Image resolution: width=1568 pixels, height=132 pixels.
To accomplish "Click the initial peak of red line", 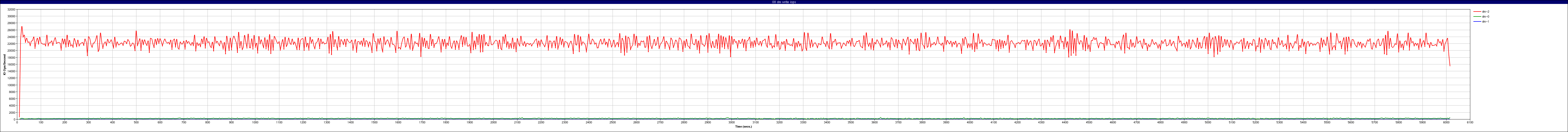I will point(22,26).
